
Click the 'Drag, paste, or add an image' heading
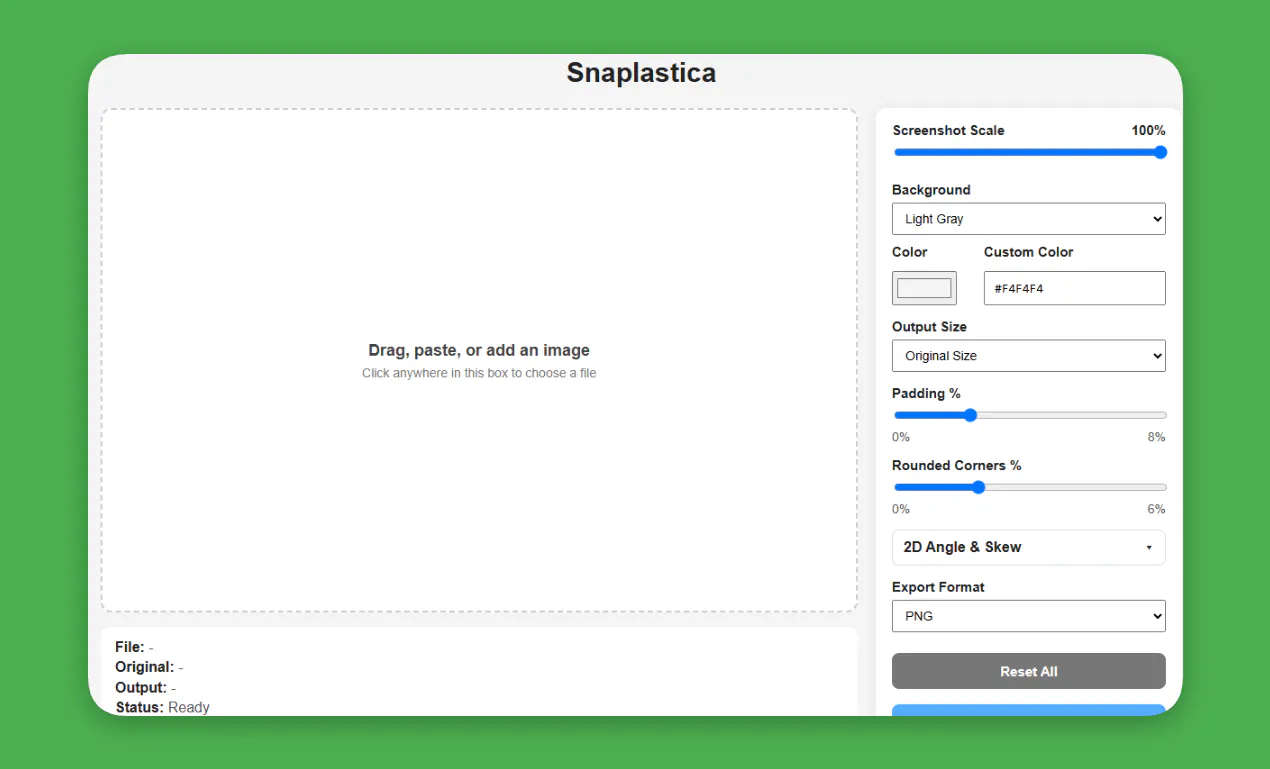point(479,350)
